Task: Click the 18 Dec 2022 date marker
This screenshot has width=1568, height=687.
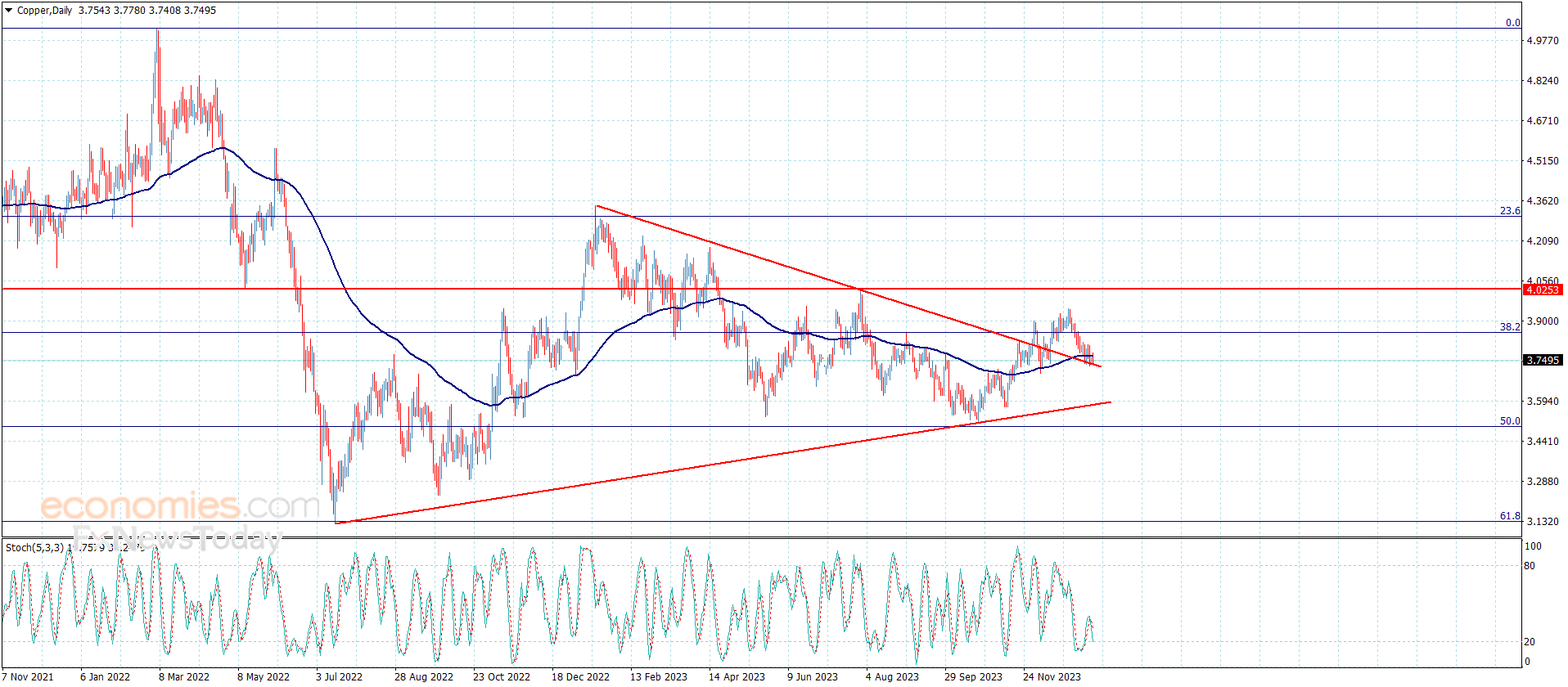Action: pos(580,676)
